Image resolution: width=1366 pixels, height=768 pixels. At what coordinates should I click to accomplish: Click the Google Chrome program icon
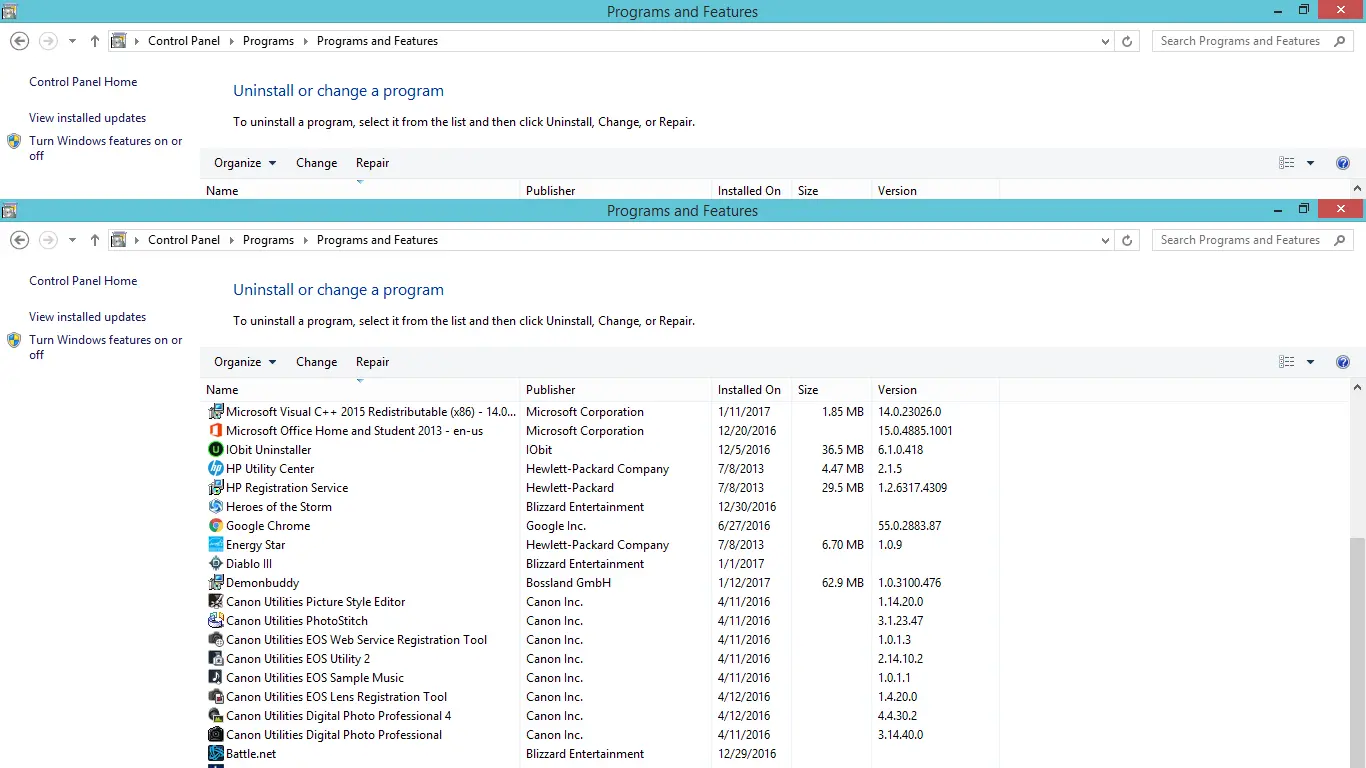[215, 526]
